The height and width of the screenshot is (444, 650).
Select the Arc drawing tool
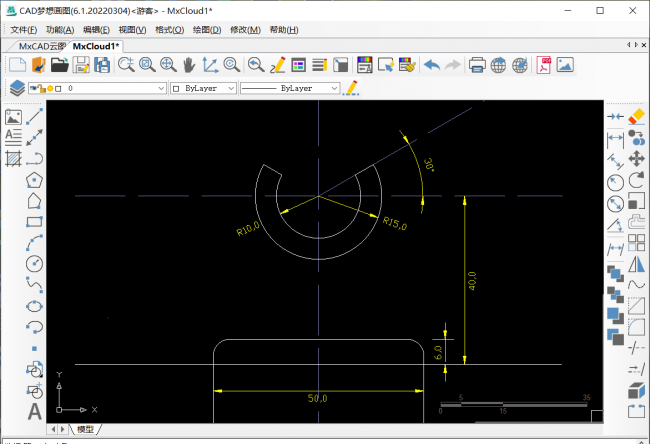(34, 243)
